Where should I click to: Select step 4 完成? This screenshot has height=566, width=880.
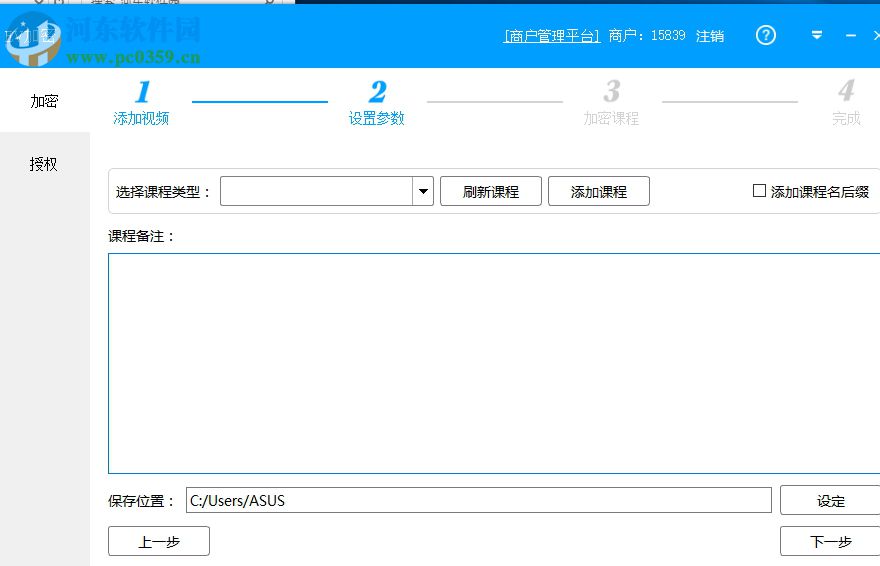tap(846, 103)
